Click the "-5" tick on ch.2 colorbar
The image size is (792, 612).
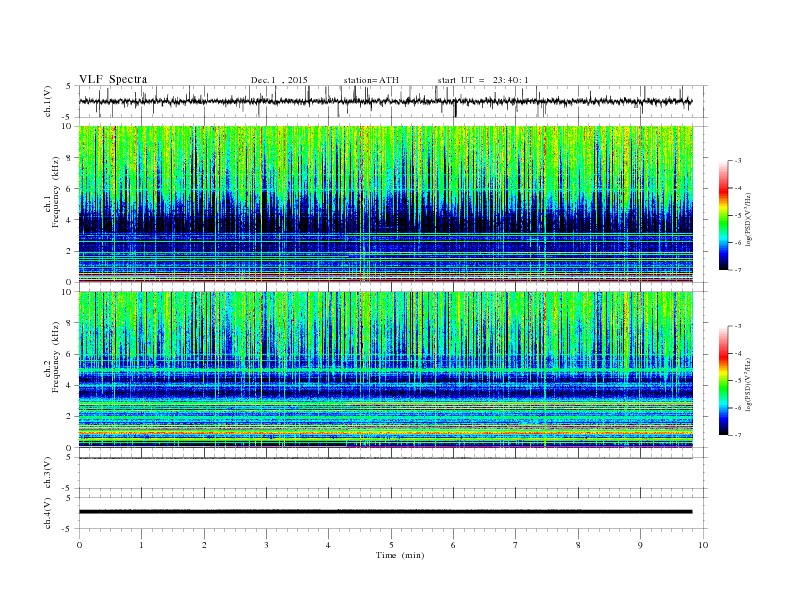click(x=737, y=381)
